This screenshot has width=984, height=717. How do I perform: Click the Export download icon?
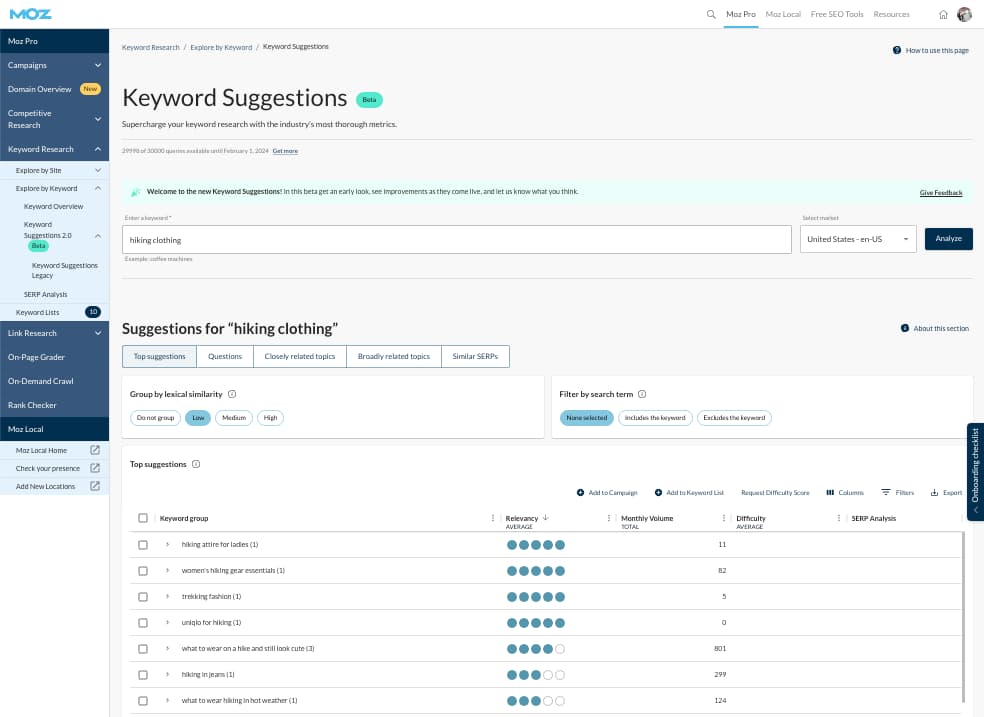[x=934, y=493]
